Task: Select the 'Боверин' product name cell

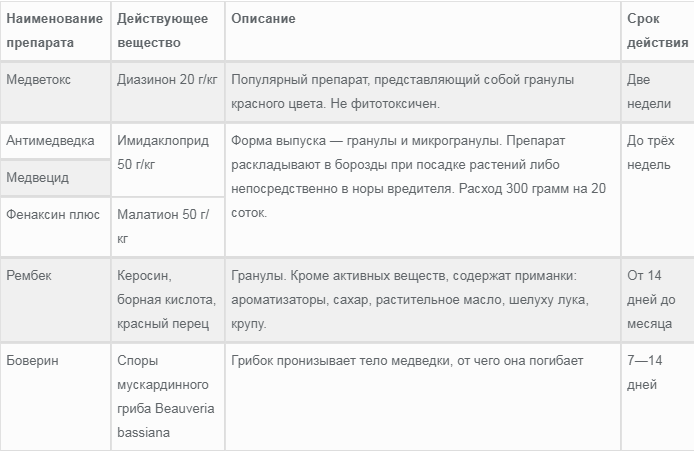Action: click(x=33, y=360)
